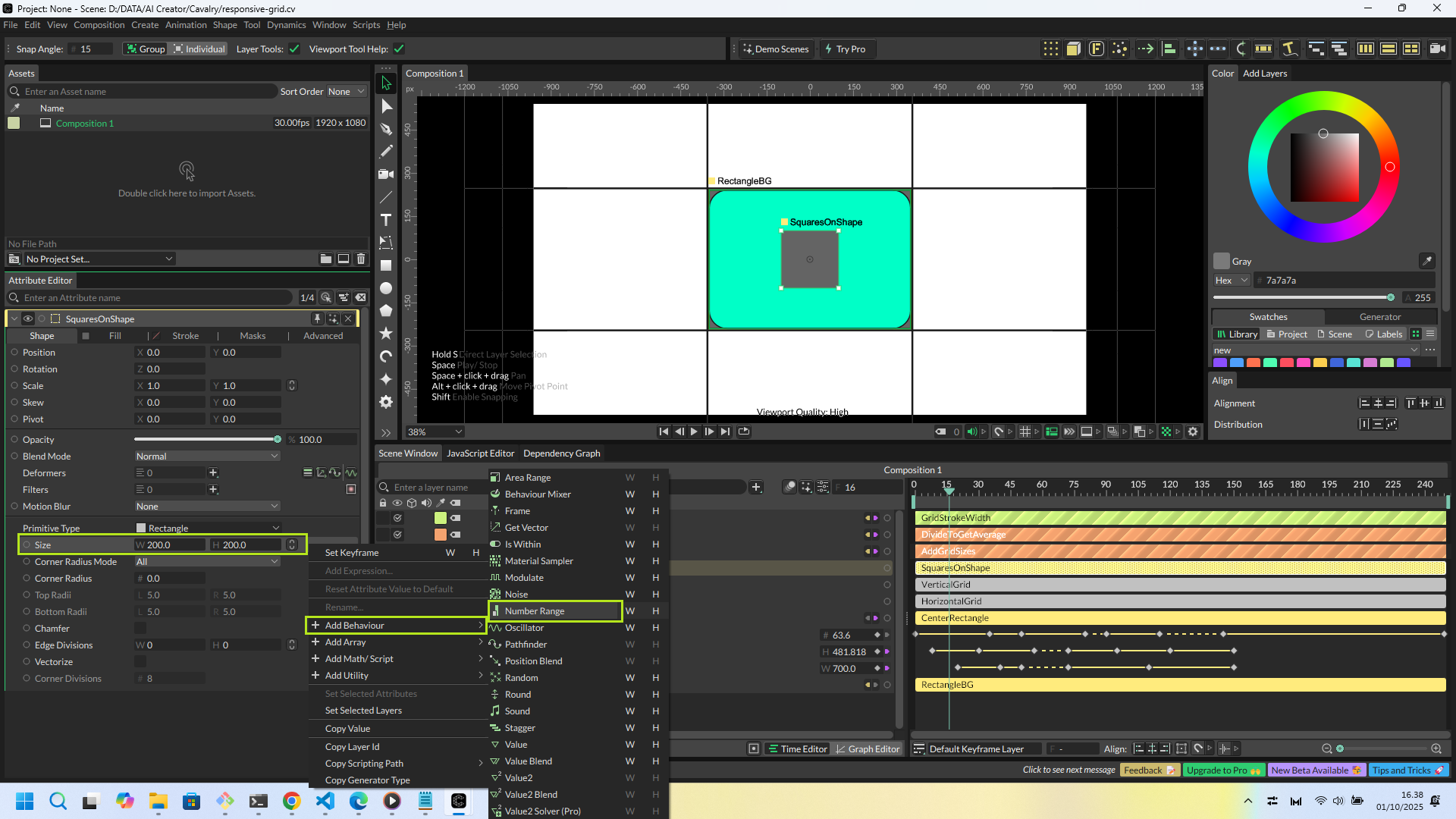Choose the Star shape tool
1456x819 pixels.
(386, 334)
